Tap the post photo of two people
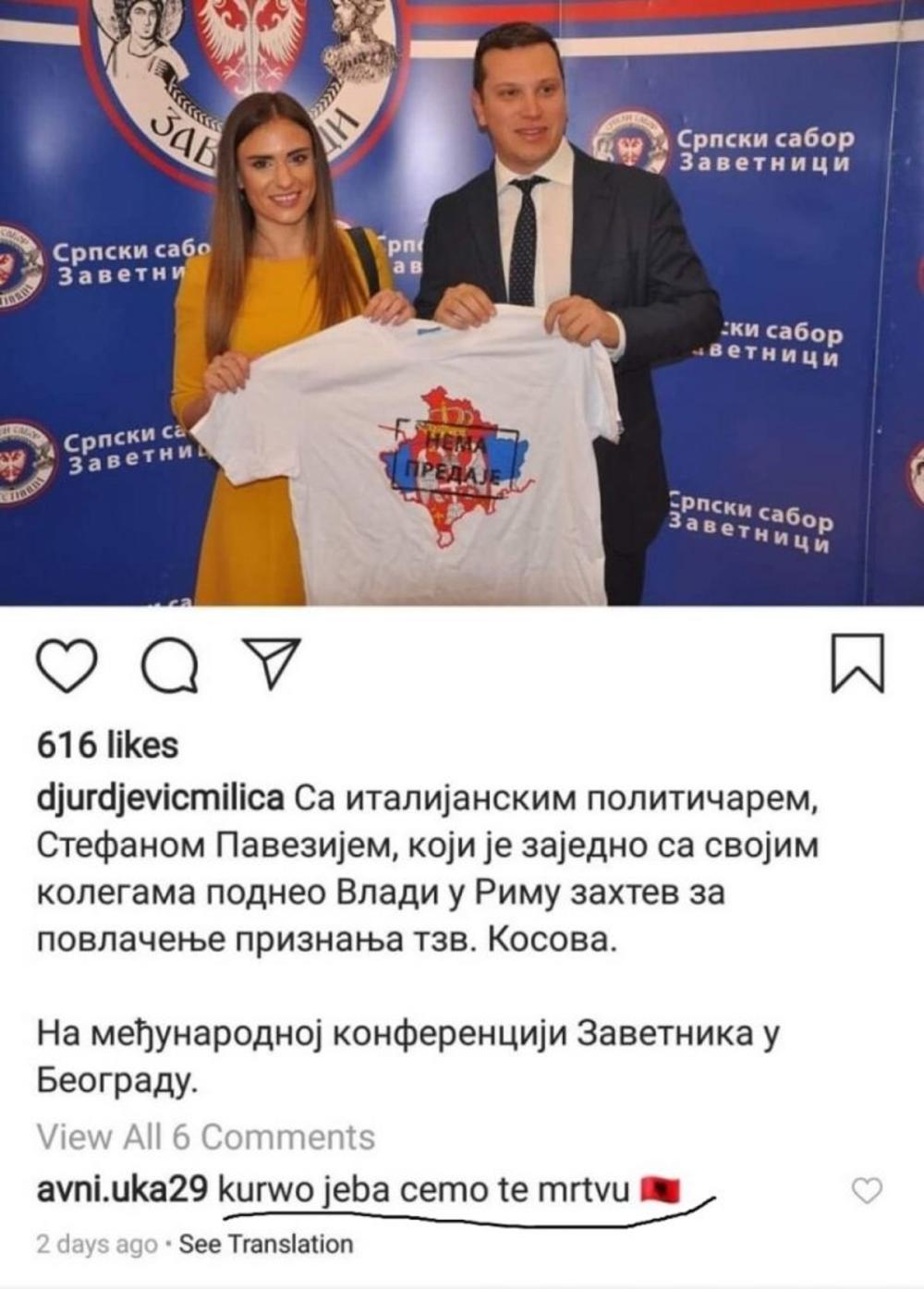Screen dimensions: 924x1289 click(x=462, y=302)
